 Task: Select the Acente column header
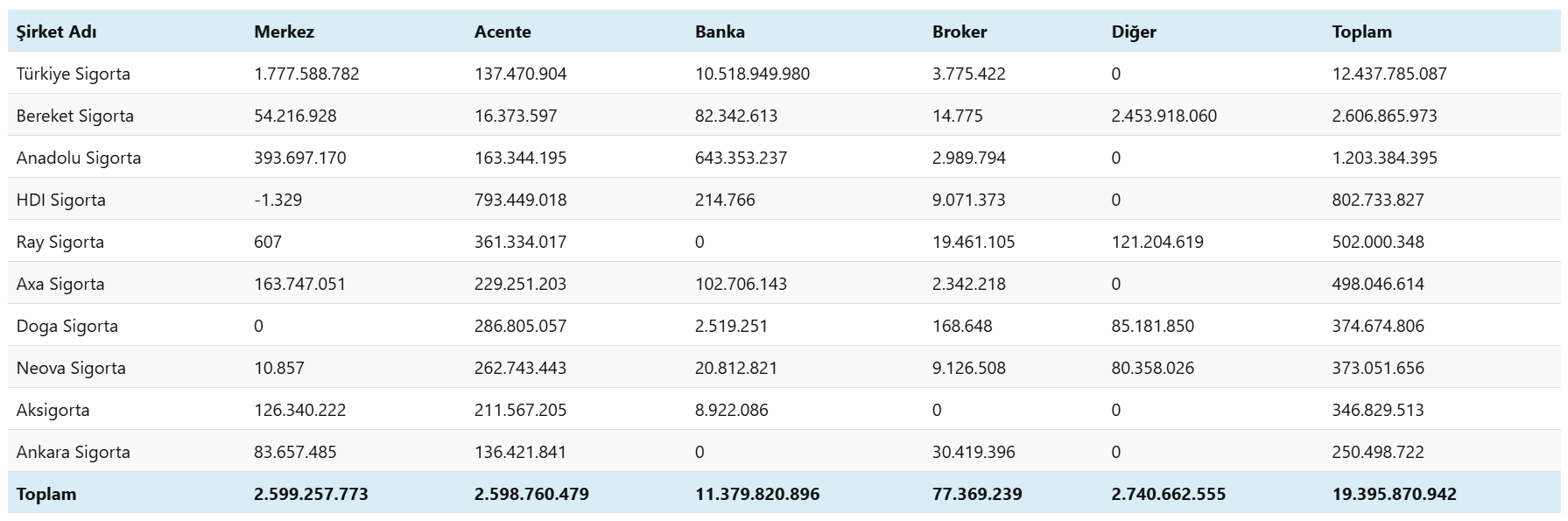(x=503, y=32)
